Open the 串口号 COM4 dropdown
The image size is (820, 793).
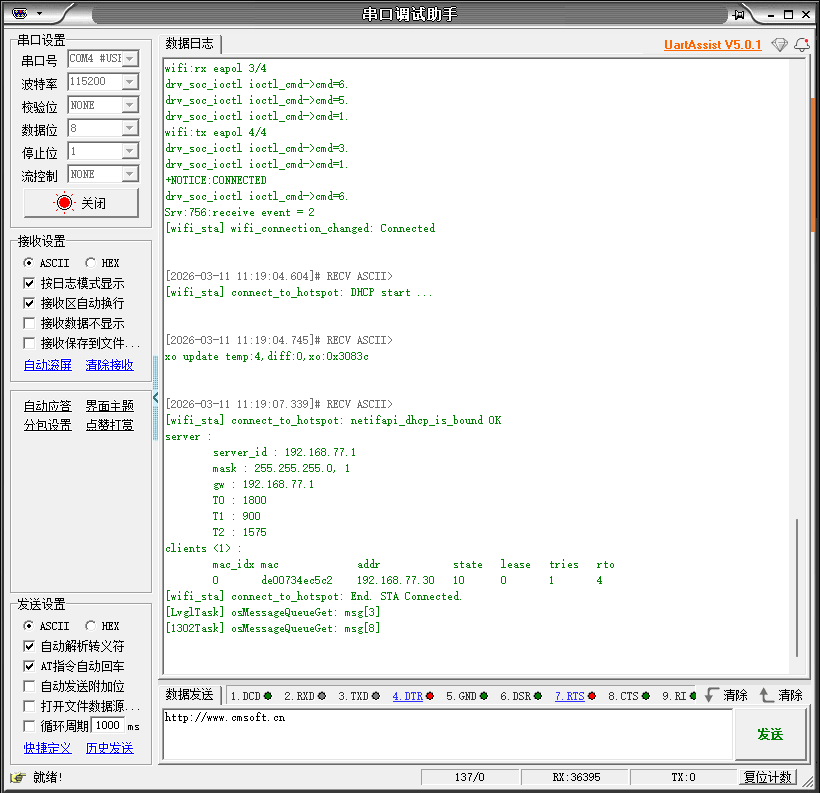pyautogui.click(x=130, y=59)
